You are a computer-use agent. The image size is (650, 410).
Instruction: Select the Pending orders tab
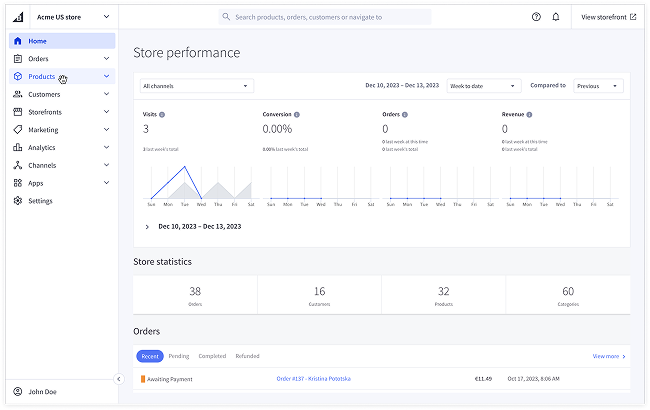[179, 356]
